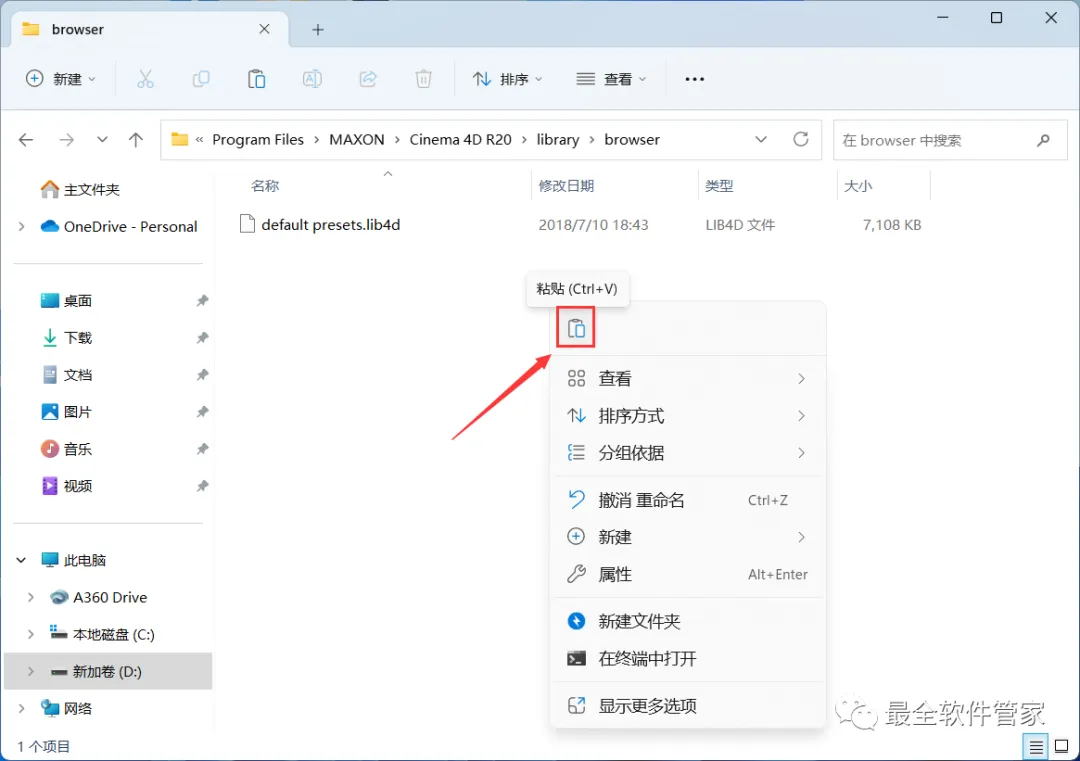Click library in breadcrumb path
Viewport: 1080px width, 761px height.
pyautogui.click(x=557, y=140)
